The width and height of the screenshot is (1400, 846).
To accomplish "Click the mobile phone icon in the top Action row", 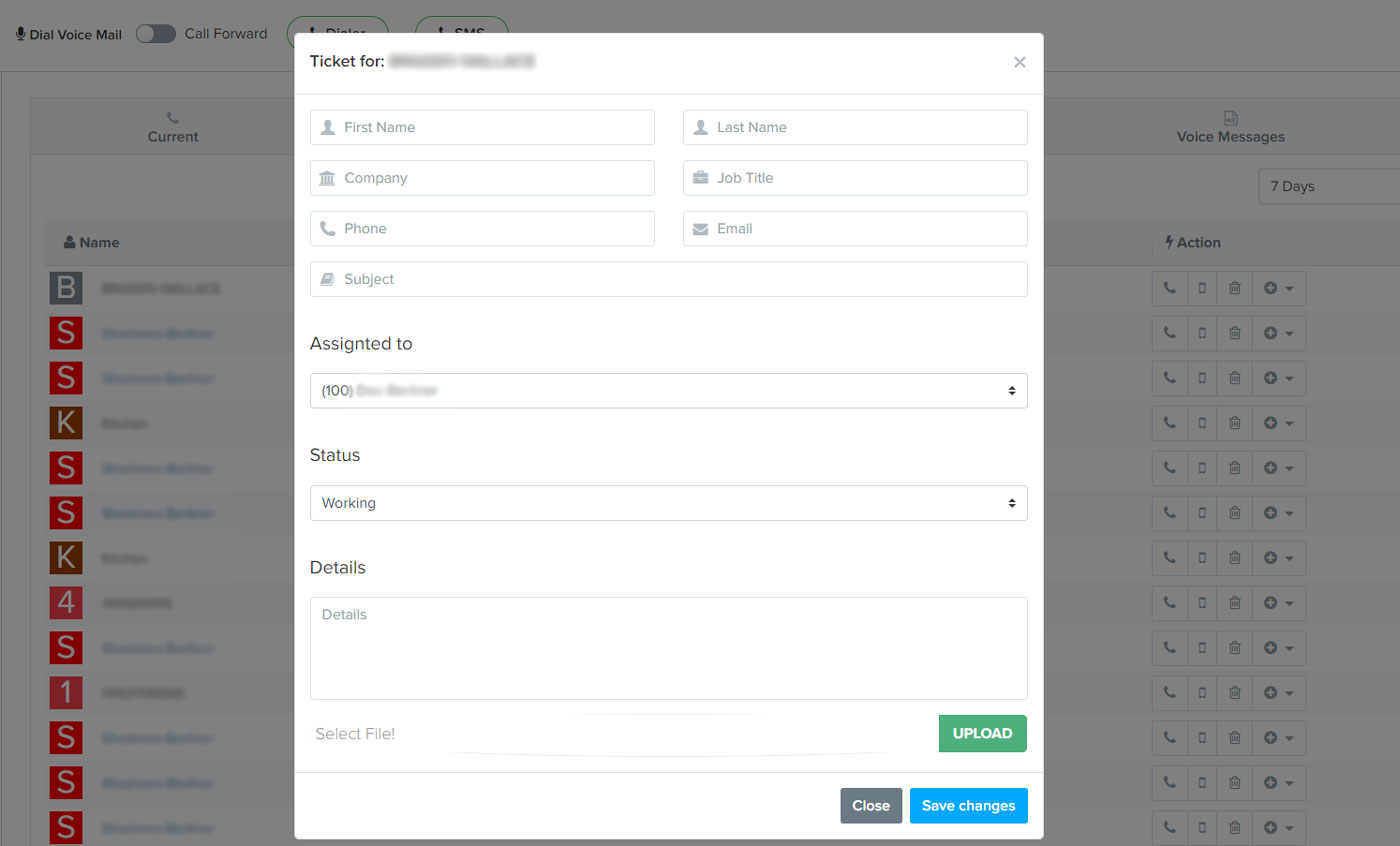I will point(1201,288).
